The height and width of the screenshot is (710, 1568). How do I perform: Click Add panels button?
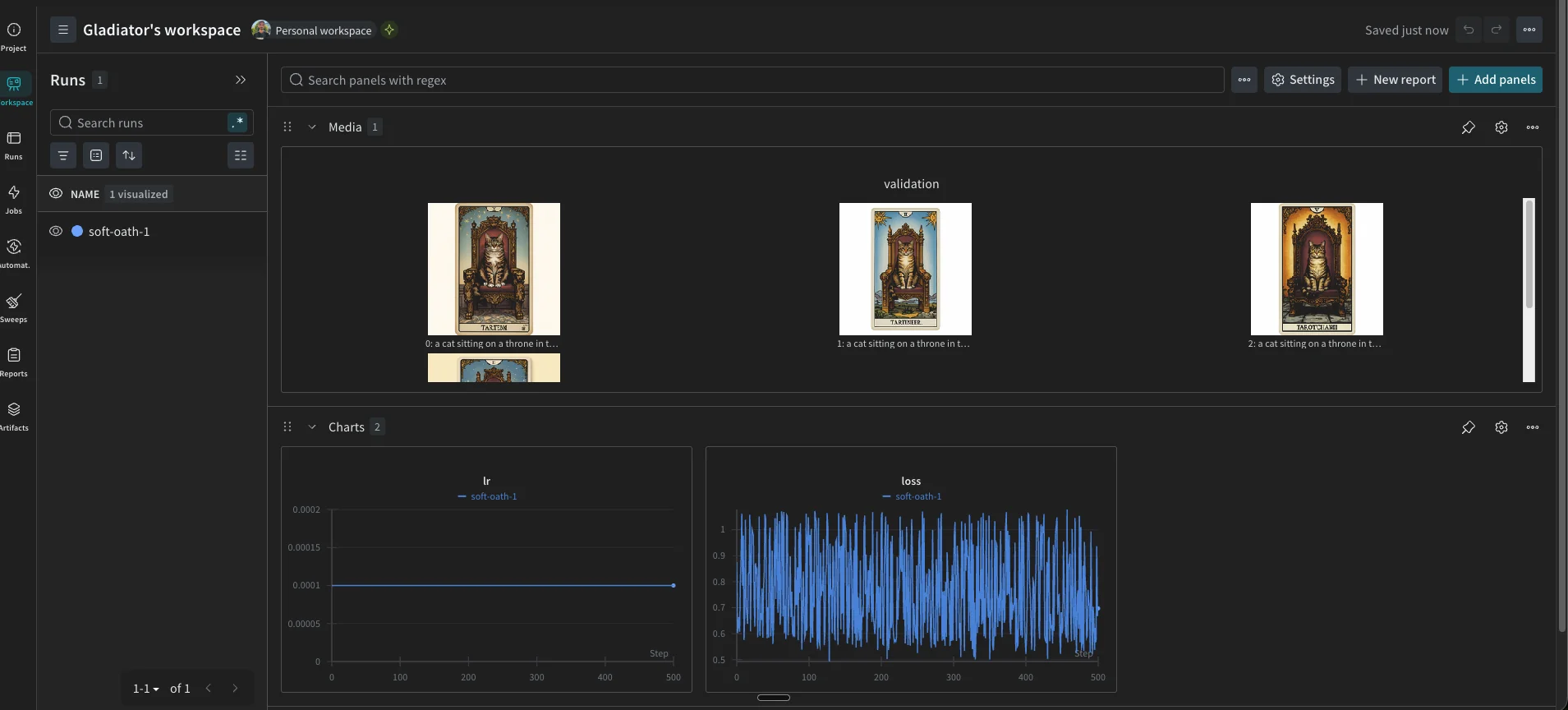pyautogui.click(x=1496, y=80)
